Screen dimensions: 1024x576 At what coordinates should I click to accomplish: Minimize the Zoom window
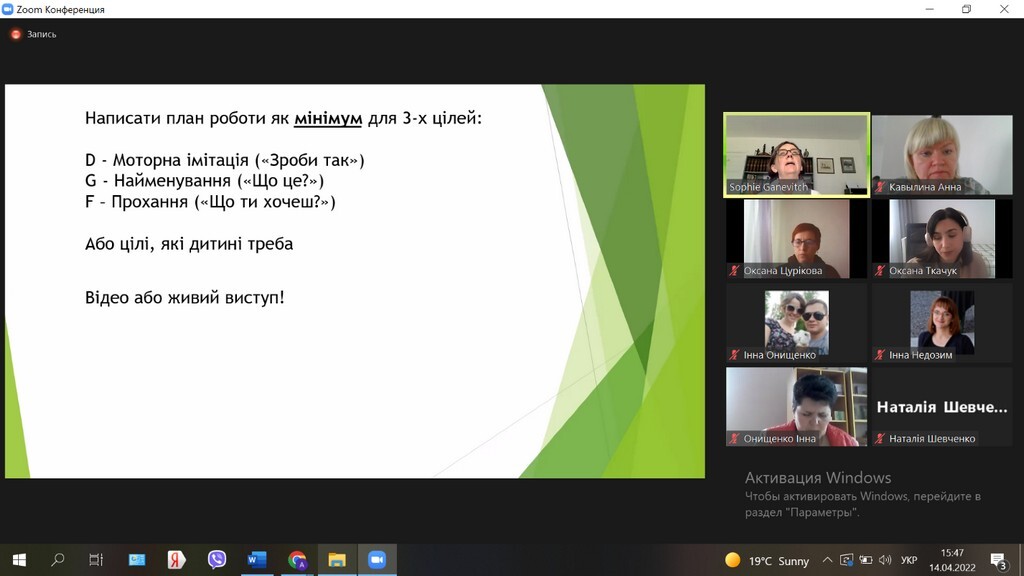point(929,9)
